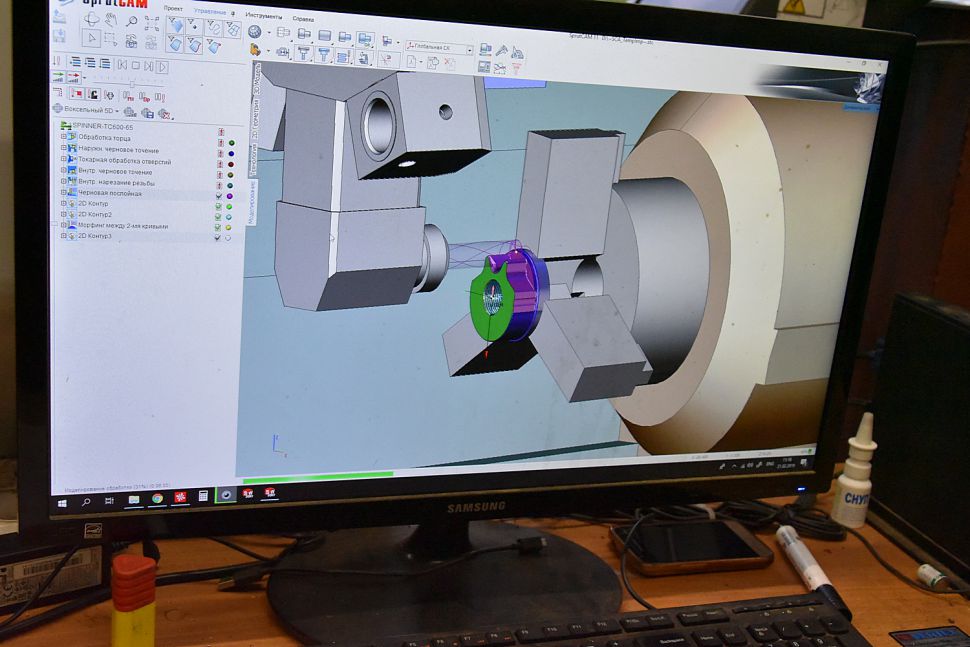Expand Токарная обработка отверстий operation
This screenshot has width=970, height=647.
pyautogui.click(x=63, y=159)
